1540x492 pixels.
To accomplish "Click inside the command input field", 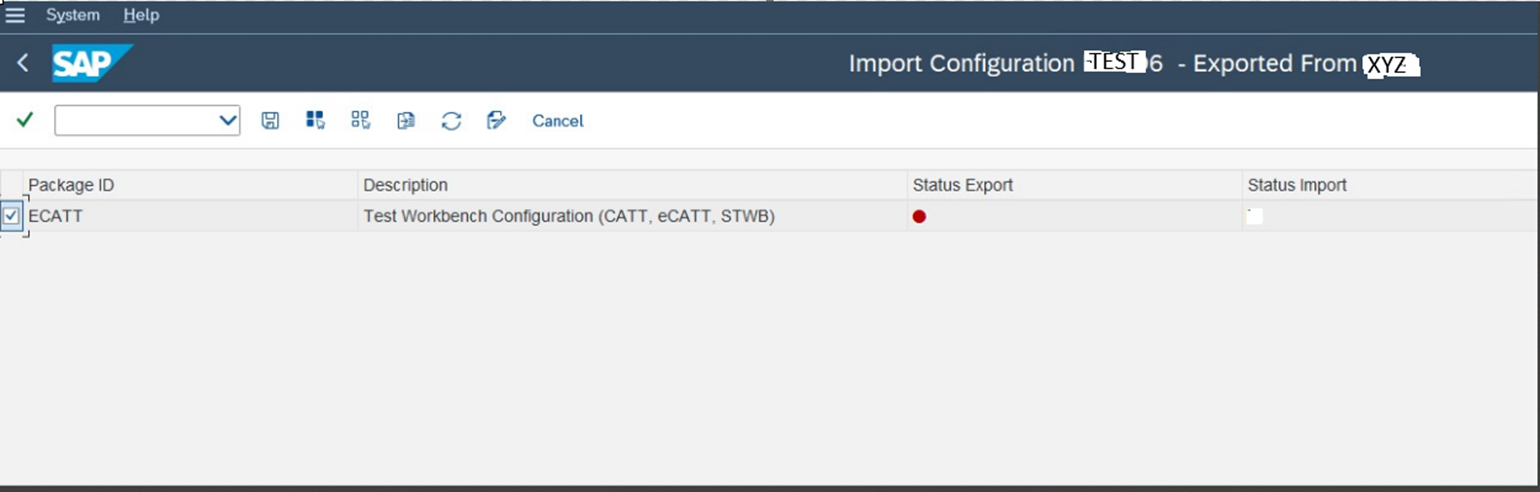I will coord(135,120).
